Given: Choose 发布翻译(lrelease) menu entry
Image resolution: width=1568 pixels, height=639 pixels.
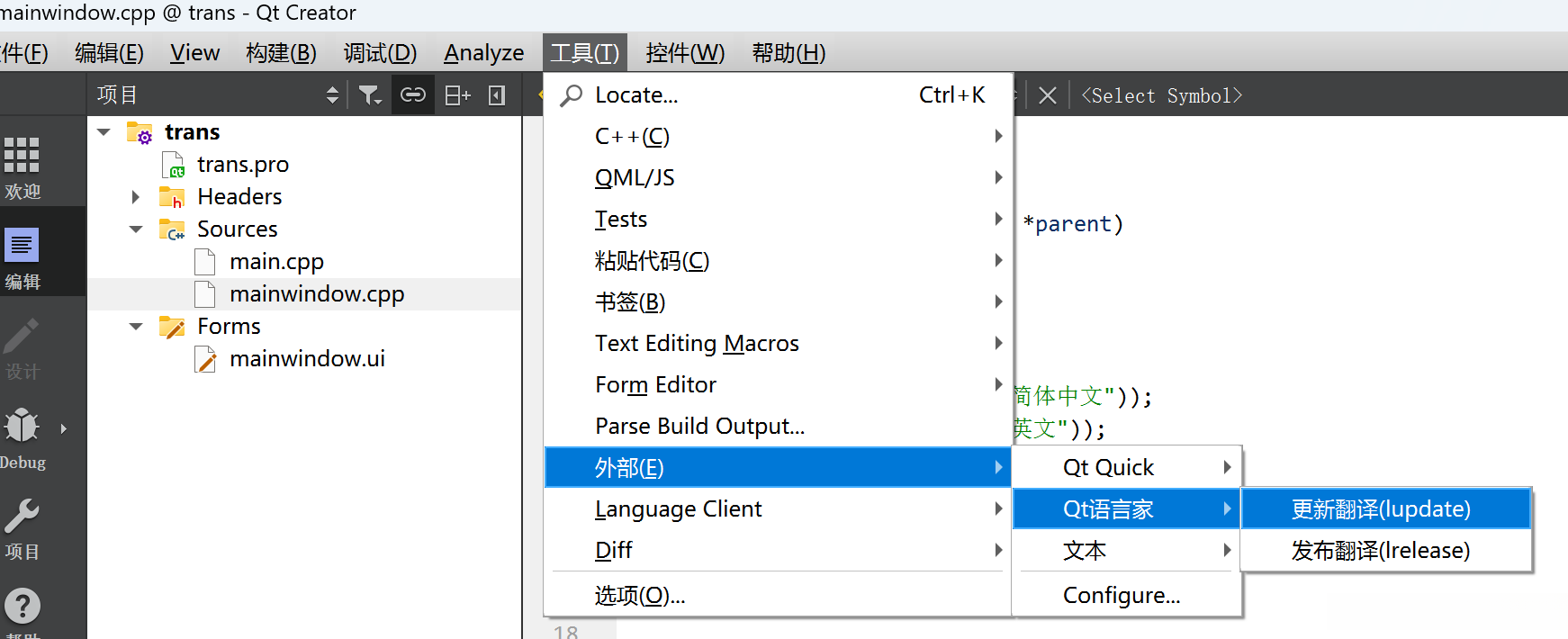Looking at the screenshot, I should tap(1381, 551).
